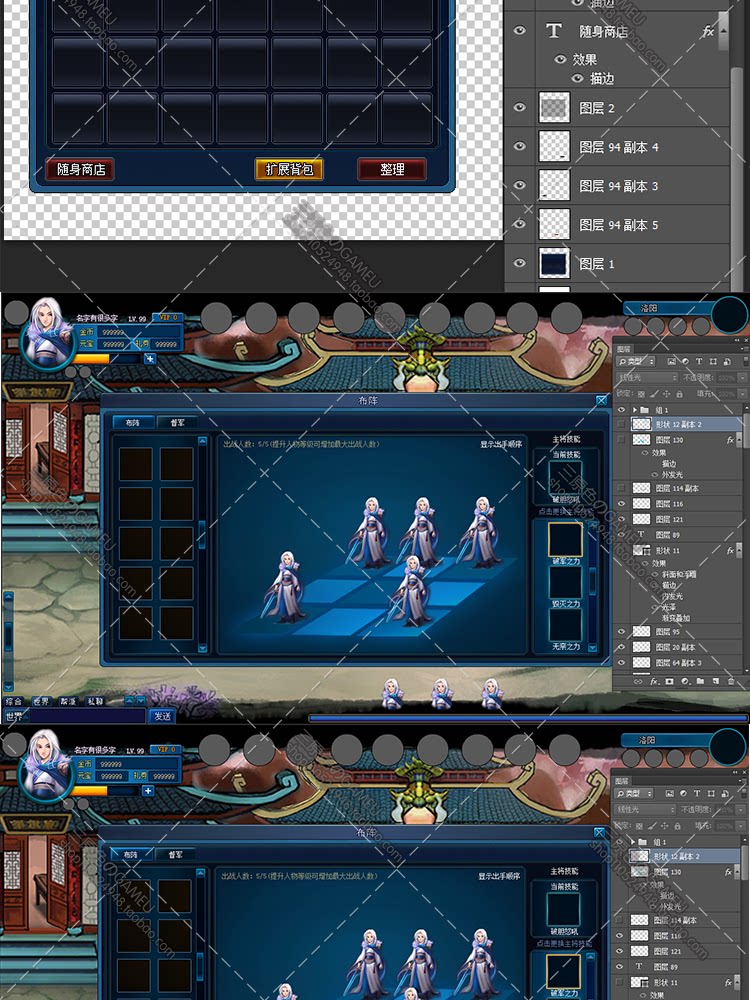
Task: Close the 布阵 window in middle screenshot
Action: tap(601, 400)
